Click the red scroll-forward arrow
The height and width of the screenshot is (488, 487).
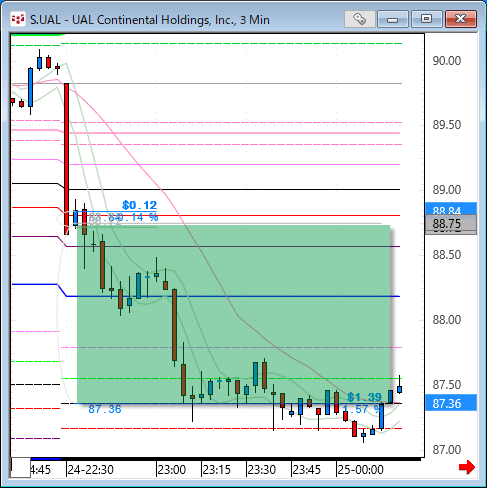[x=467, y=467]
